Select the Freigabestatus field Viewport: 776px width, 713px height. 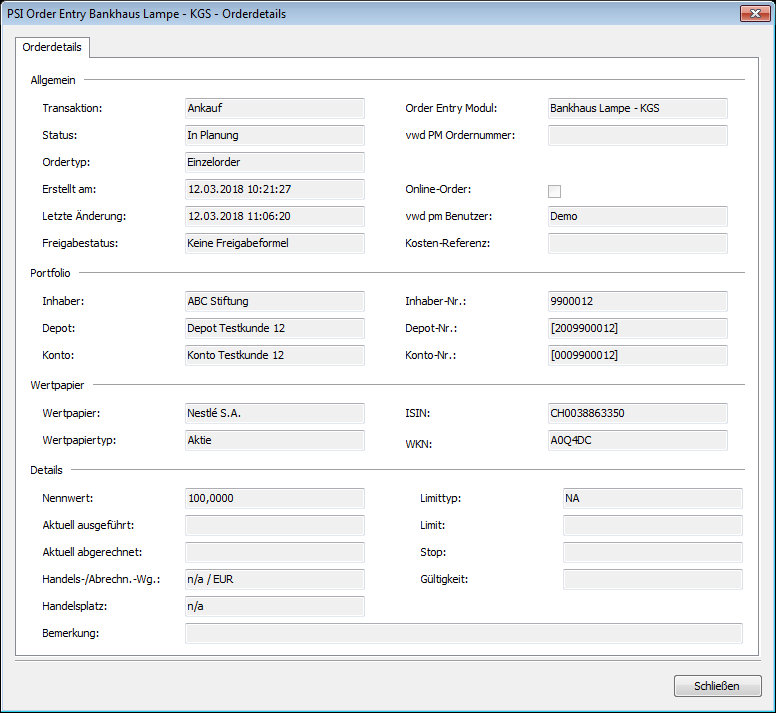[x=274, y=243]
